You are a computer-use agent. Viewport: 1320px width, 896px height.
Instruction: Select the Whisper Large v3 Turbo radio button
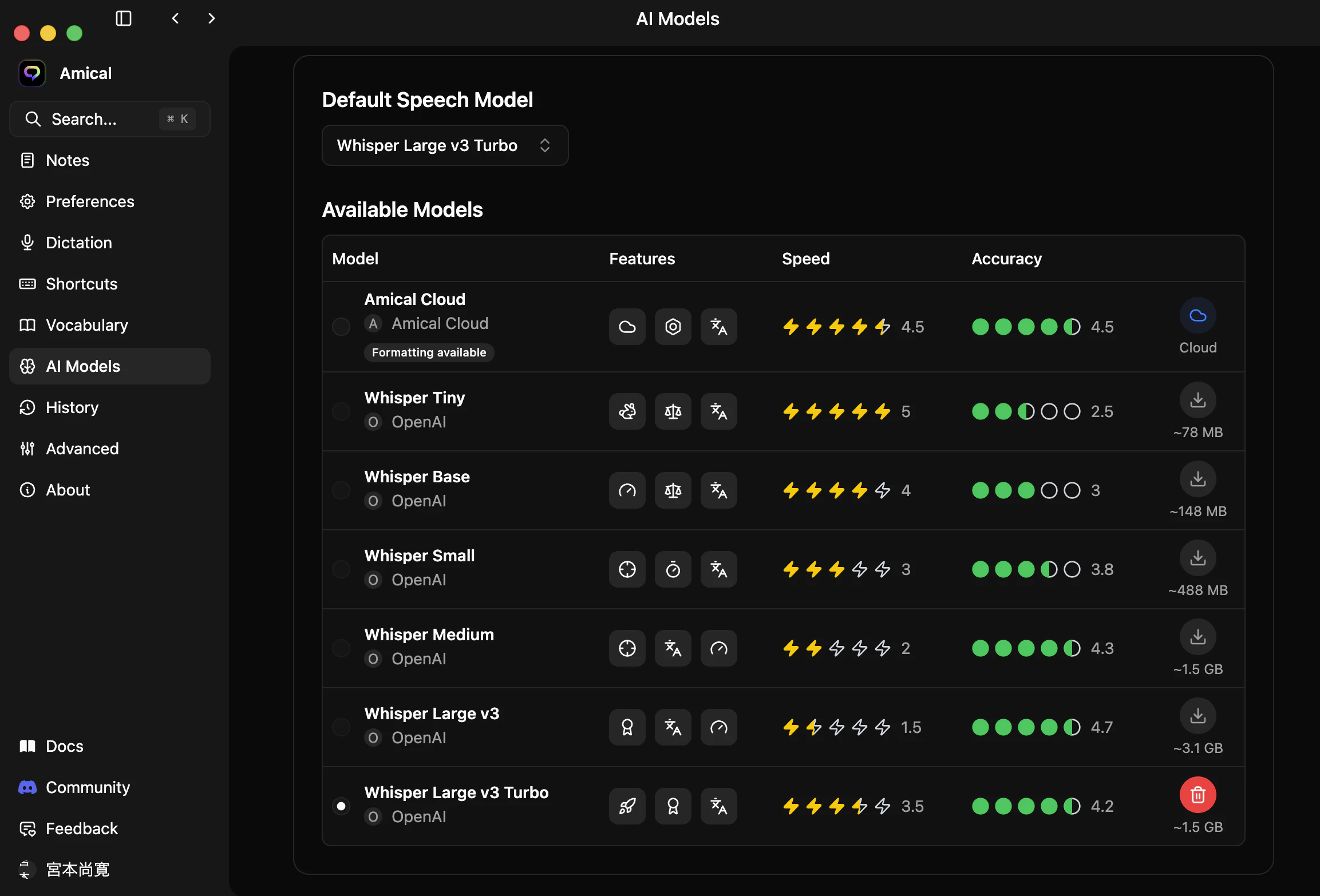click(x=341, y=806)
